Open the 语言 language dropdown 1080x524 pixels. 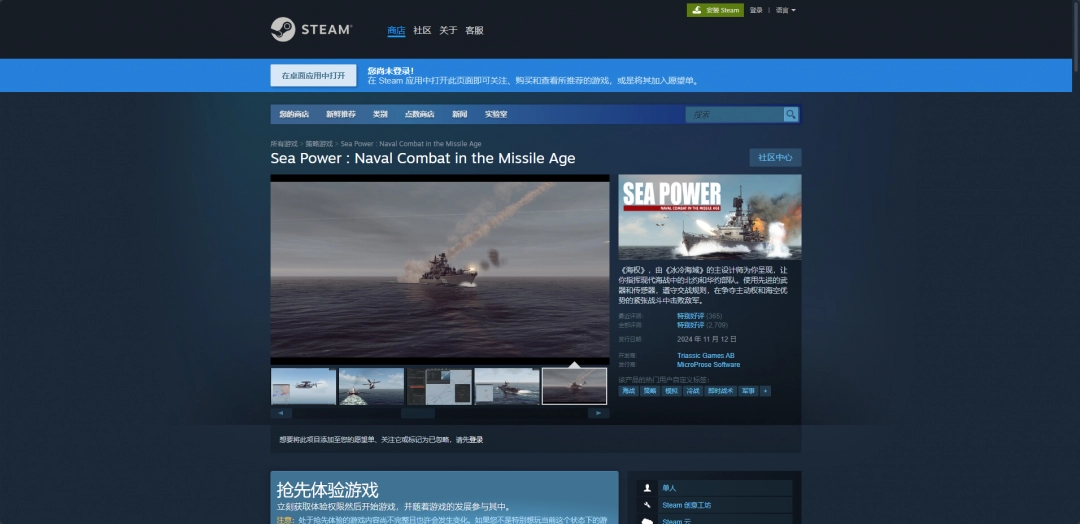(x=785, y=10)
